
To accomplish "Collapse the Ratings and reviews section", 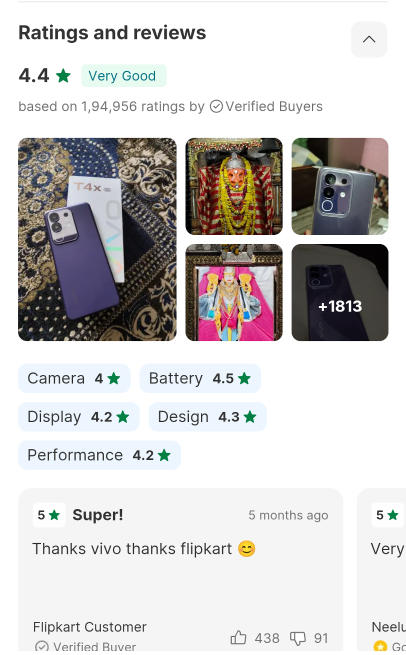I will pyautogui.click(x=369, y=40).
